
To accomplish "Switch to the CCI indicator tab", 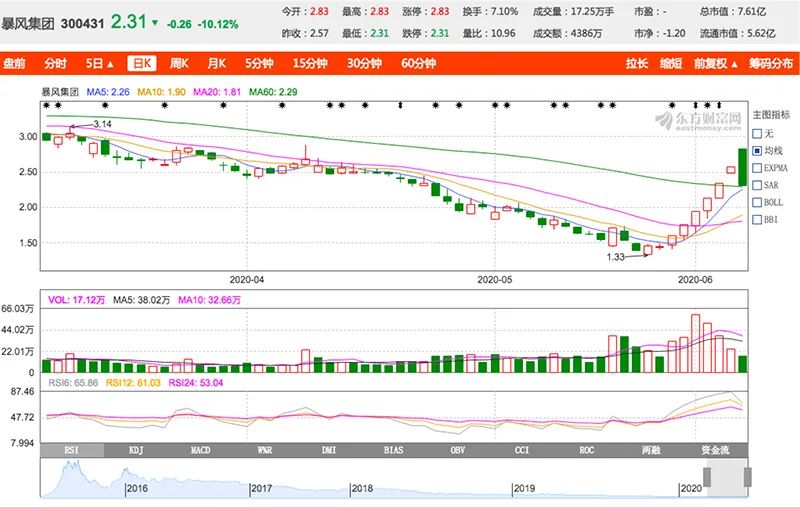I will pyautogui.click(x=522, y=450).
